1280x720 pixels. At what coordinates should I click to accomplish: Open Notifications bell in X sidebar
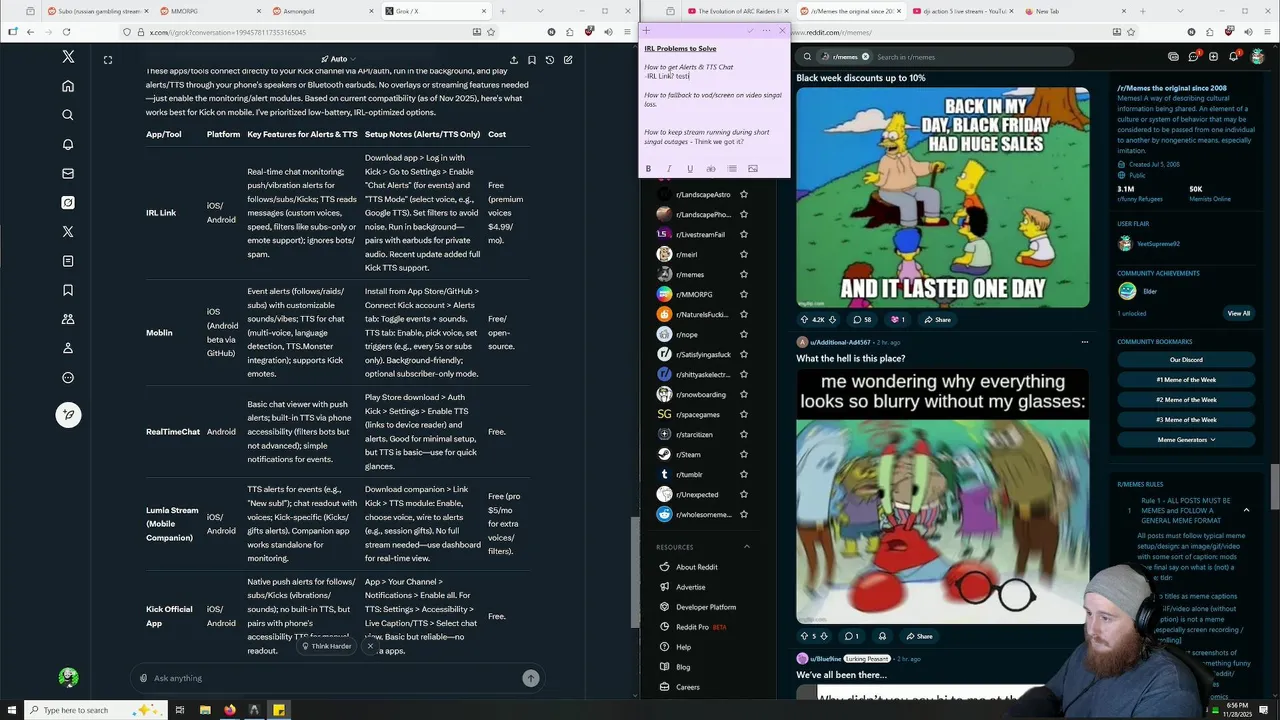(x=68, y=144)
